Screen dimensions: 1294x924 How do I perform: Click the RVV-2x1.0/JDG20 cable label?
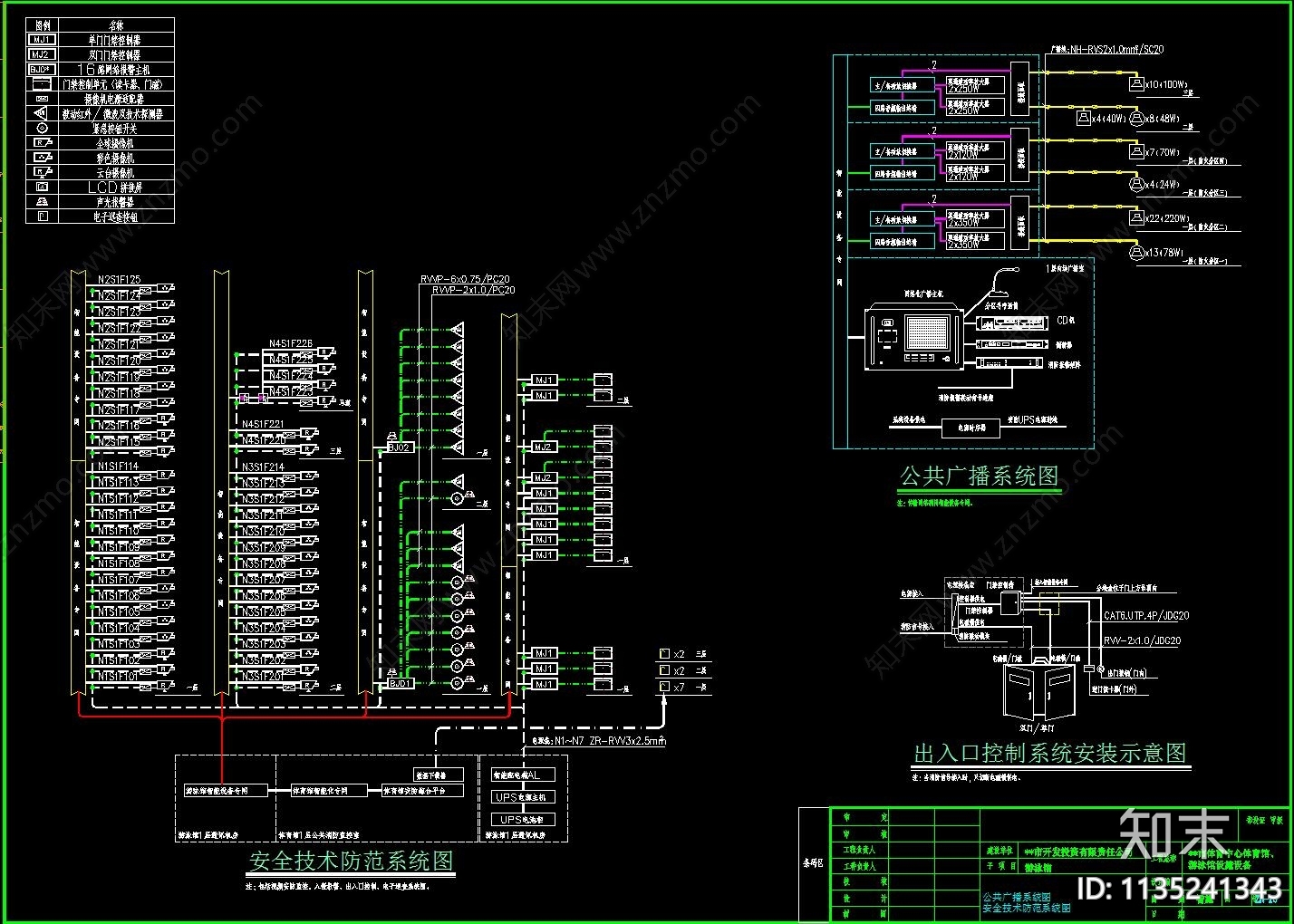click(x=1143, y=640)
